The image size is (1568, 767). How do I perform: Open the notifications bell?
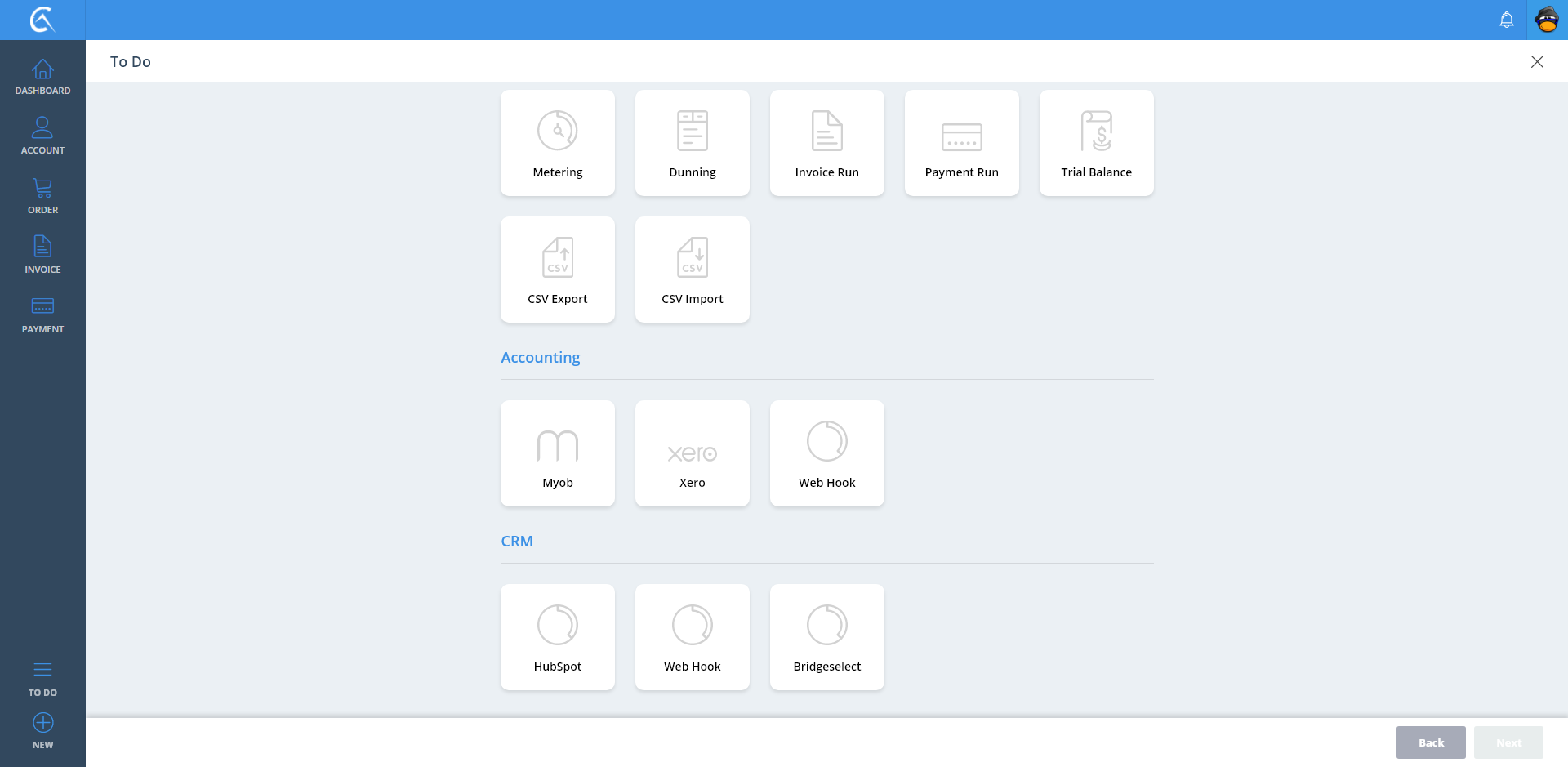coord(1506,20)
